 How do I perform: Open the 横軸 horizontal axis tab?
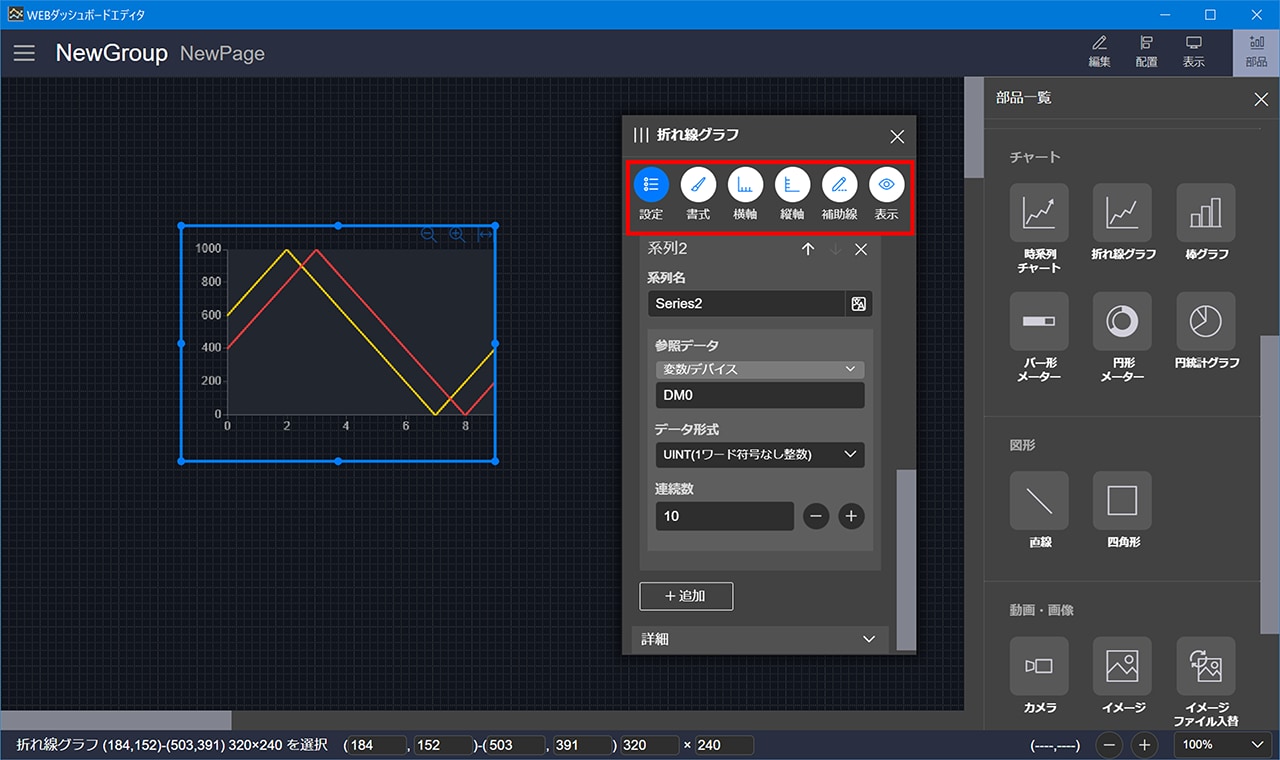745,185
